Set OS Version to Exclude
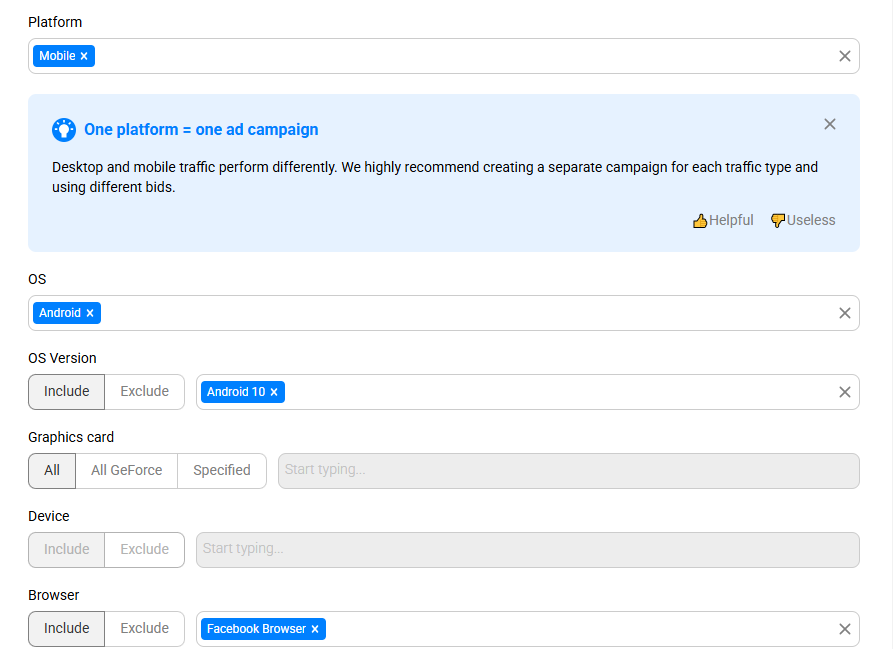This screenshot has height=649, width=893. [x=144, y=392]
